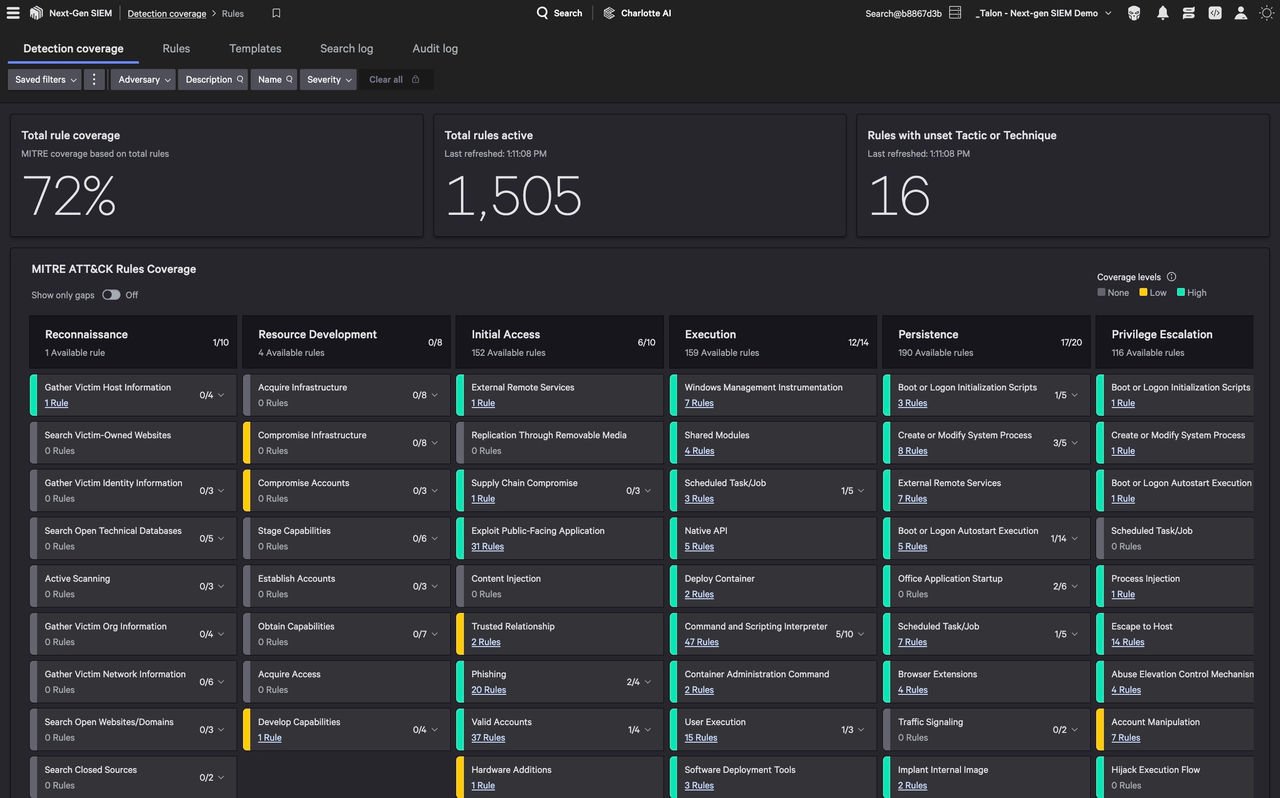The width and height of the screenshot is (1280, 798).
Task: Open the saved filters three-dot options
Action: [x=94, y=79]
